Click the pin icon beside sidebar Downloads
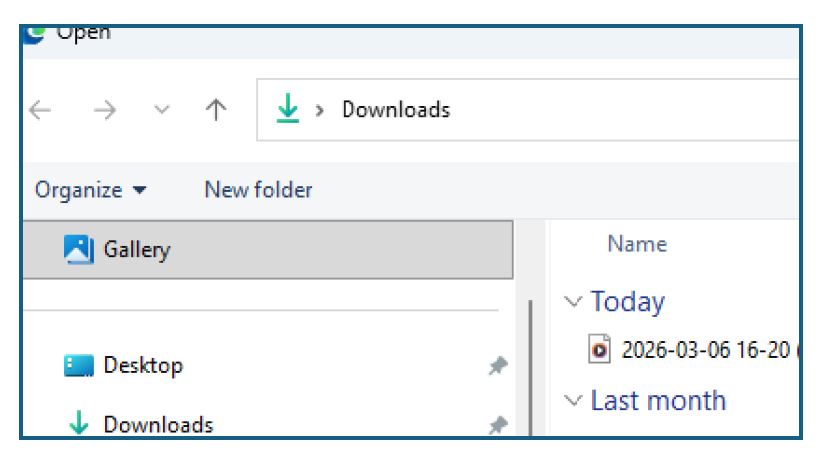This screenshot has height=456, width=825. point(496,427)
